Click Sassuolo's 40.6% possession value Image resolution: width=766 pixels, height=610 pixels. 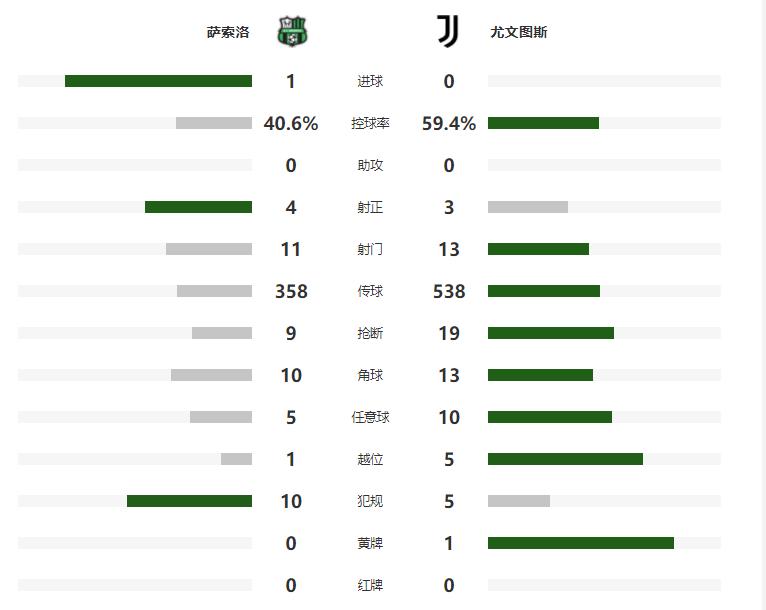[291, 124]
